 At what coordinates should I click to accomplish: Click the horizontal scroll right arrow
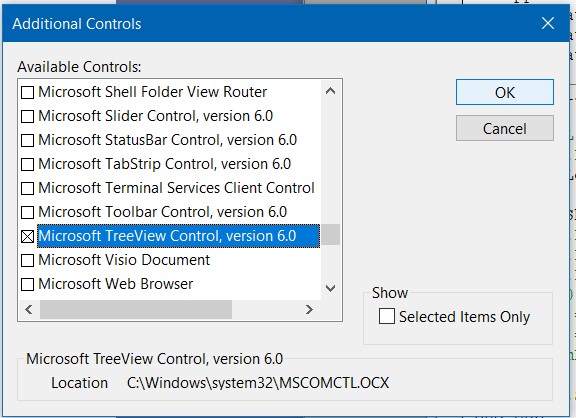coord(309,310)
